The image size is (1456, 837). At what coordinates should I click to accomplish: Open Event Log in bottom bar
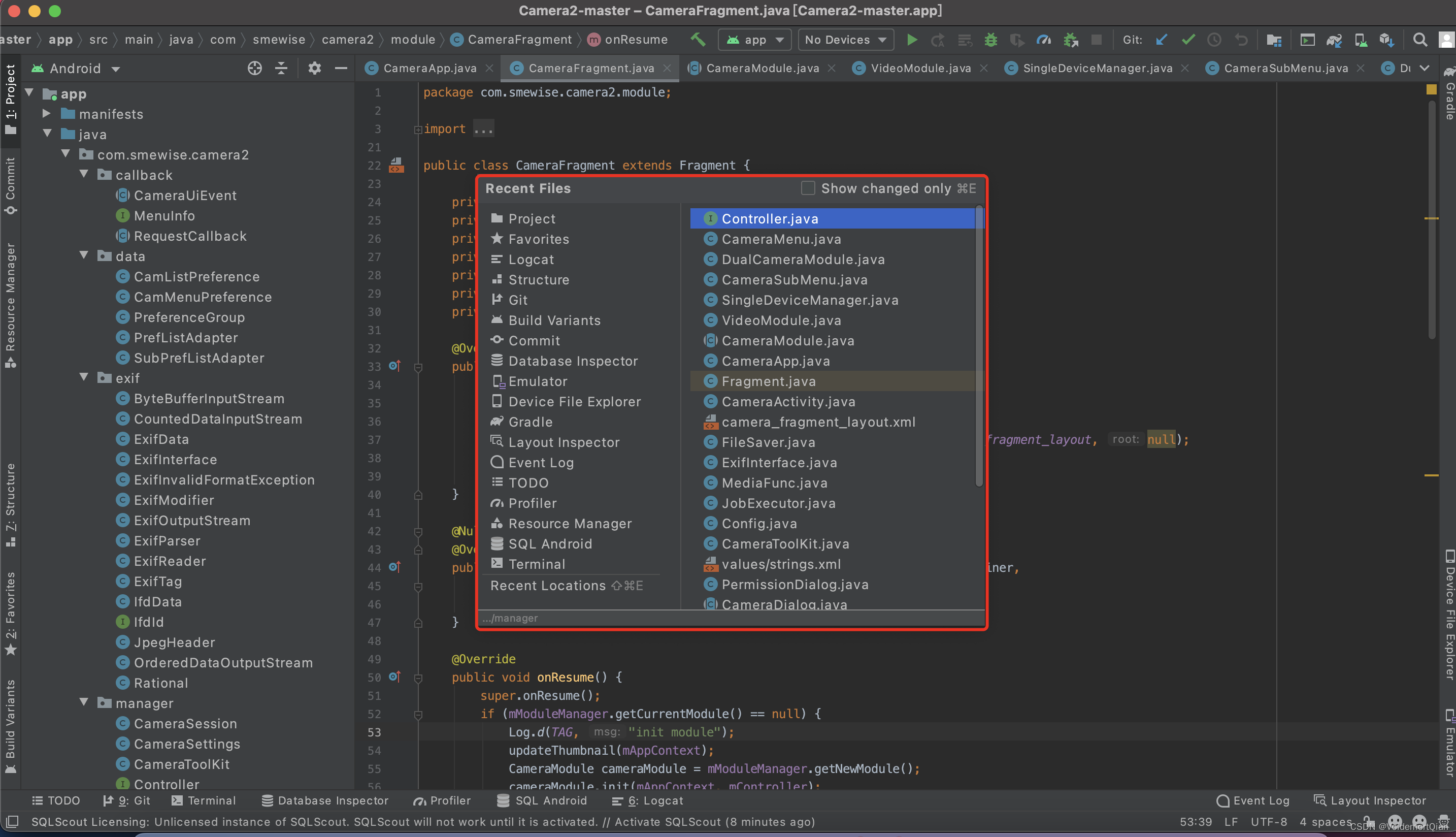(x=1253, y=800)
